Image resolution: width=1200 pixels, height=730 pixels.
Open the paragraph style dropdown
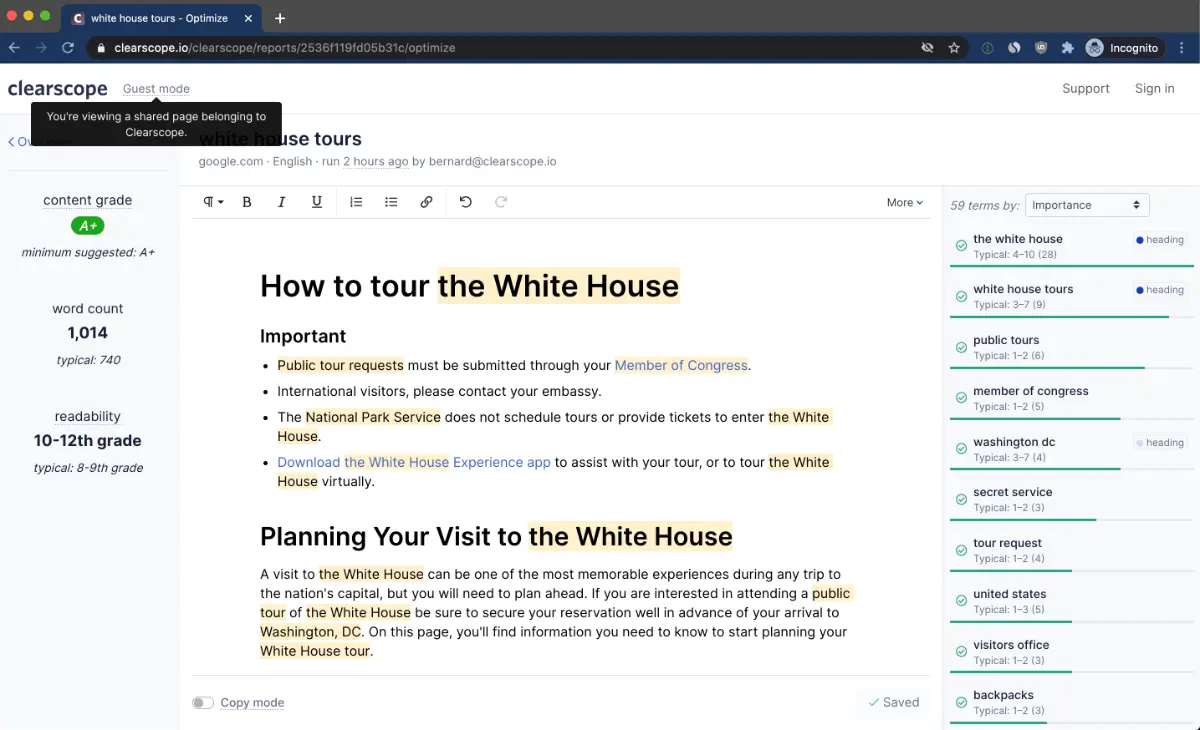[213, 202]
